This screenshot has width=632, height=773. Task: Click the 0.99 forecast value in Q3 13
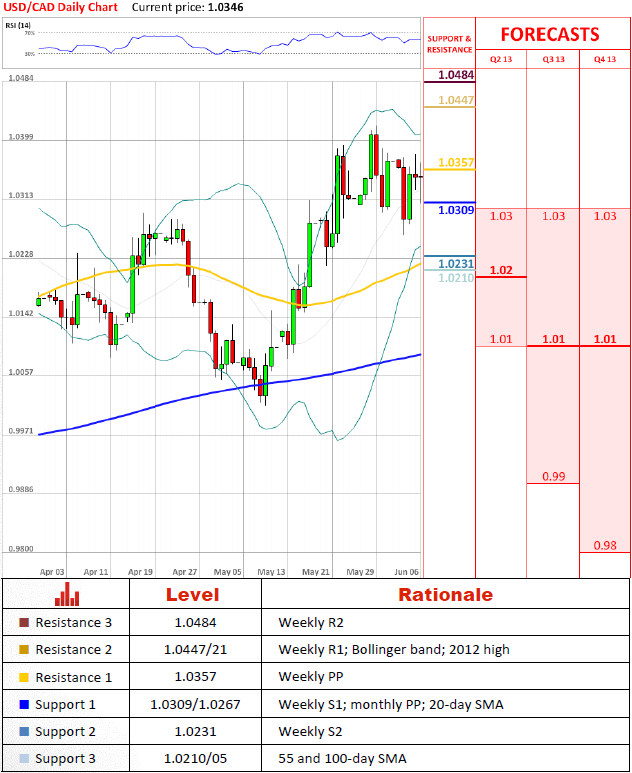554,477
